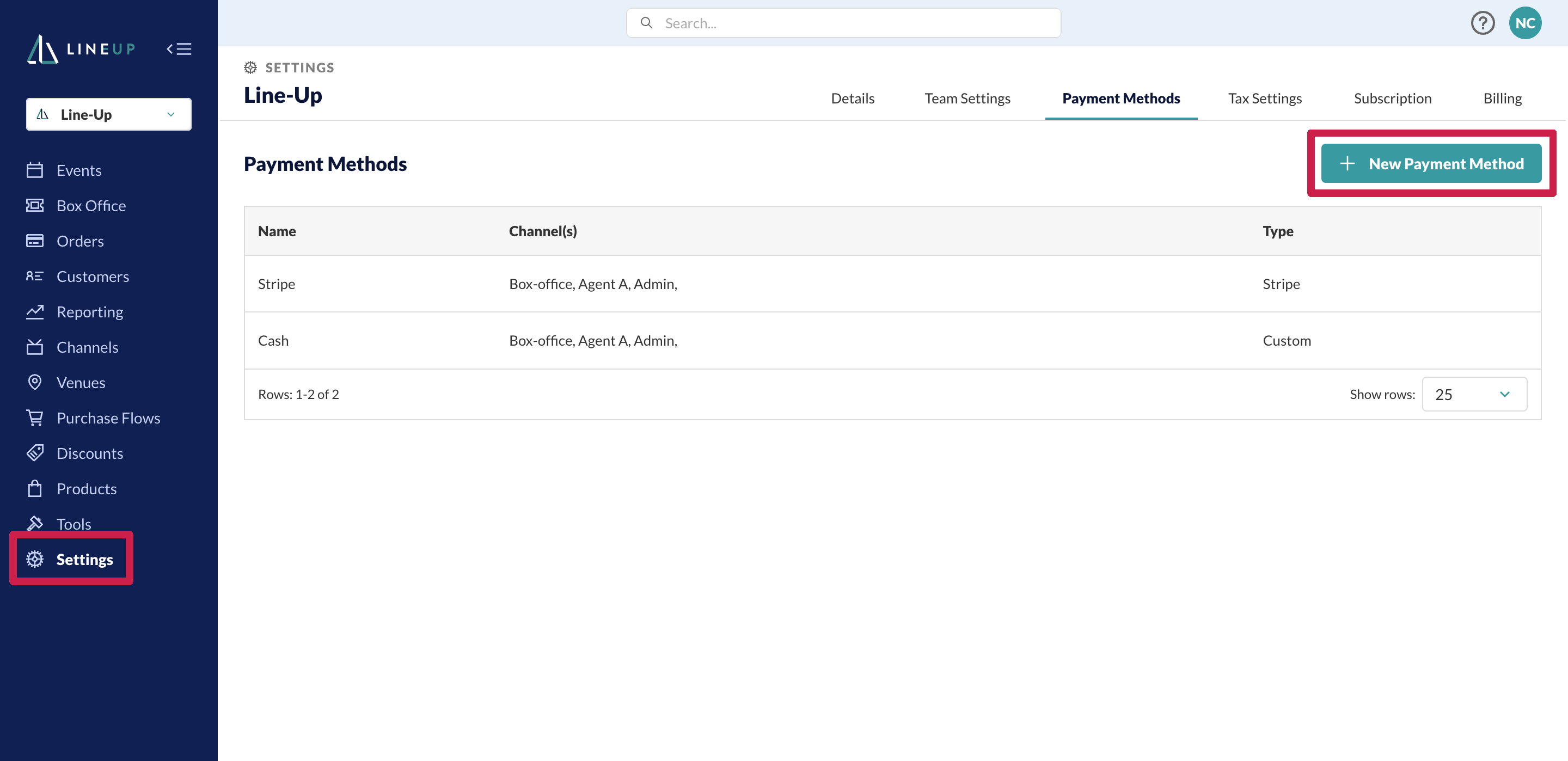The height and width of the screenshot is (761, 1568).
Task: Click the search magnifier icon
Action: 646,23
